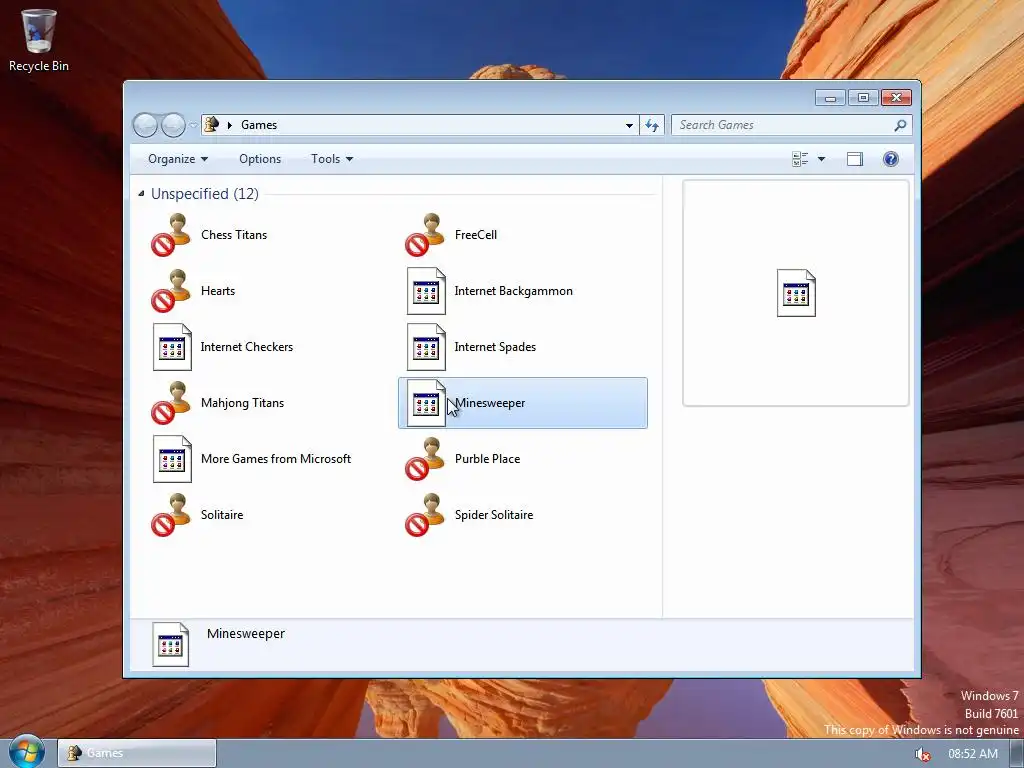Viewport: 1024px width, 768px height.
Task: Open the Tools dropdown menu
Action: [332, 159]
